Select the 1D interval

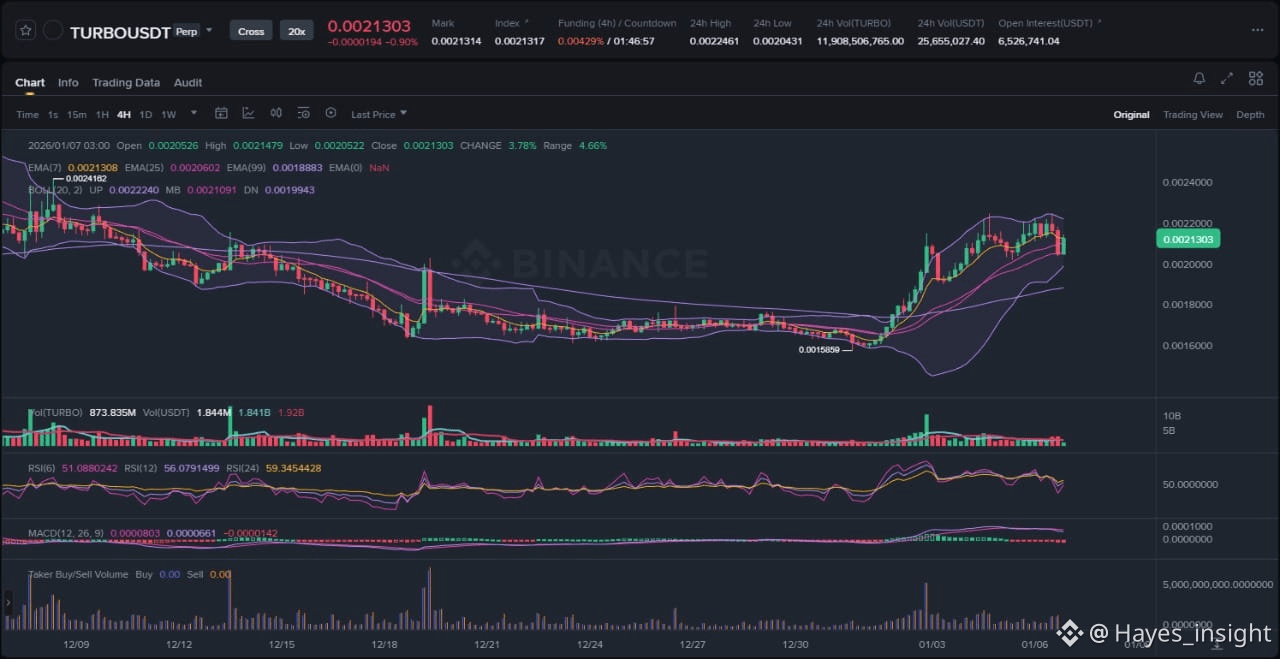(146, 115)
